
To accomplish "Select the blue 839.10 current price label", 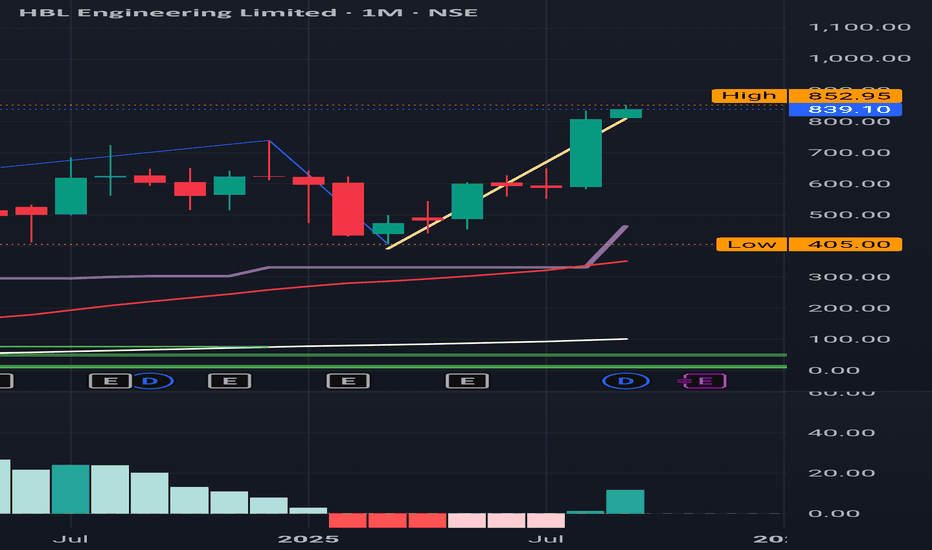I will tap(845, 109).
